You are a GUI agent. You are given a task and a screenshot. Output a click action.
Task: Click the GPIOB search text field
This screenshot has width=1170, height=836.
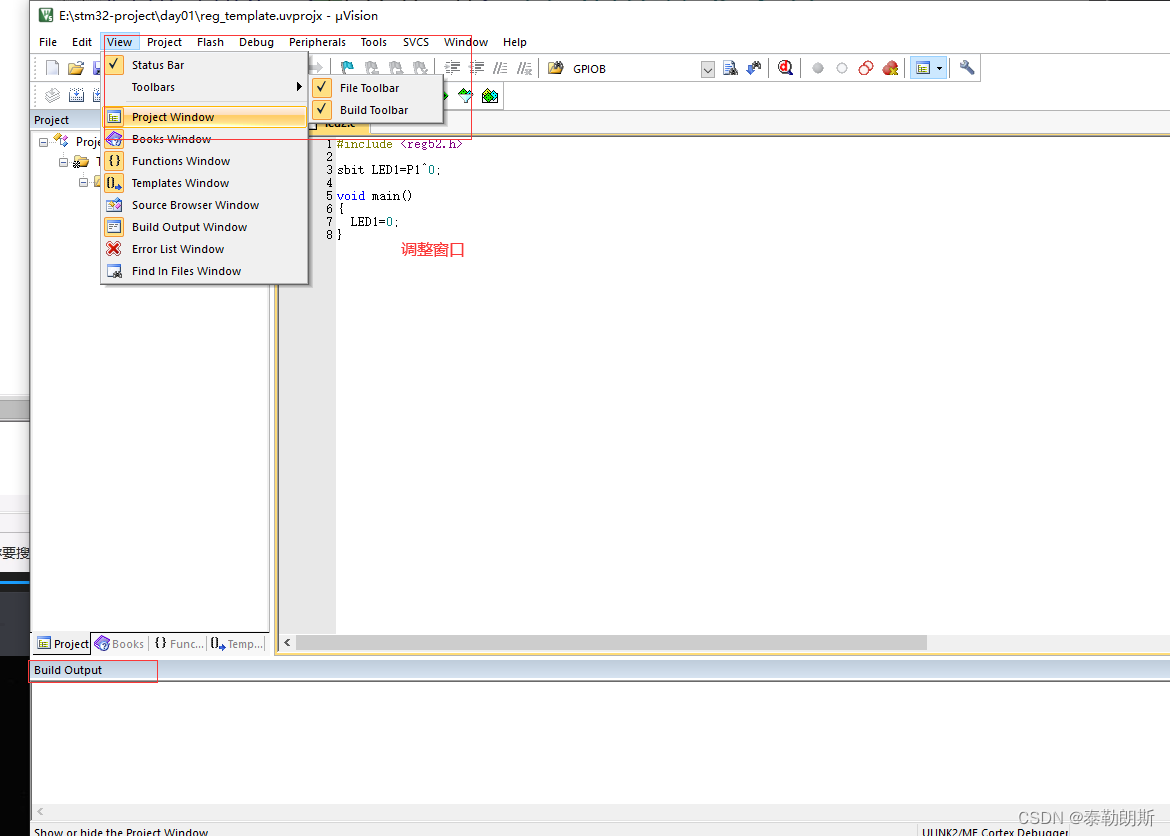tap(634, 69)
